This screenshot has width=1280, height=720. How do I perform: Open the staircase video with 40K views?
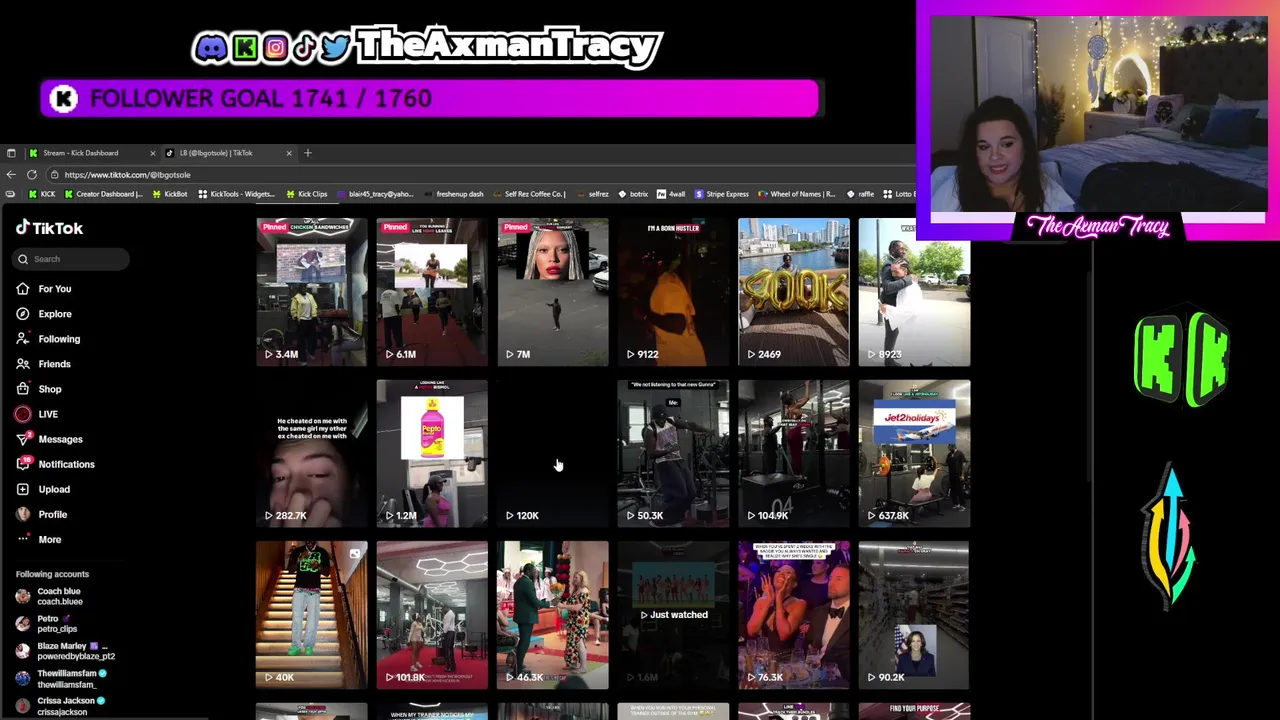click(312, 615)
